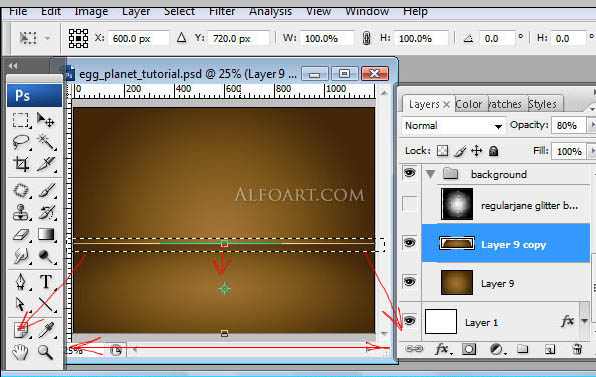Image resolution: width=596 pixels, height=377 pixels.
Task: Create new fill or adjustment layer
Action: 497,349
